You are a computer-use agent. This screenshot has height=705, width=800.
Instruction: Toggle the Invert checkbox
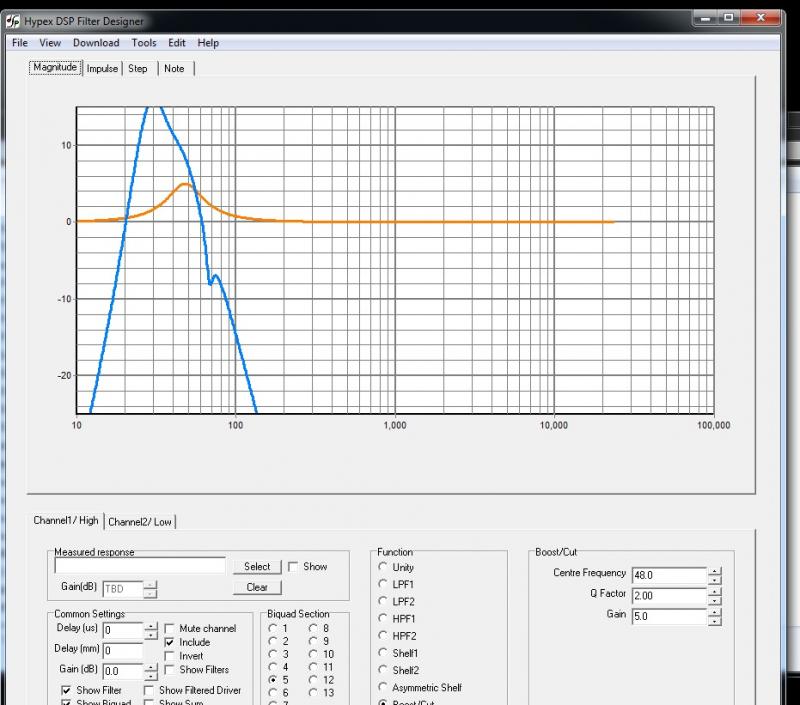pos(170,656)
